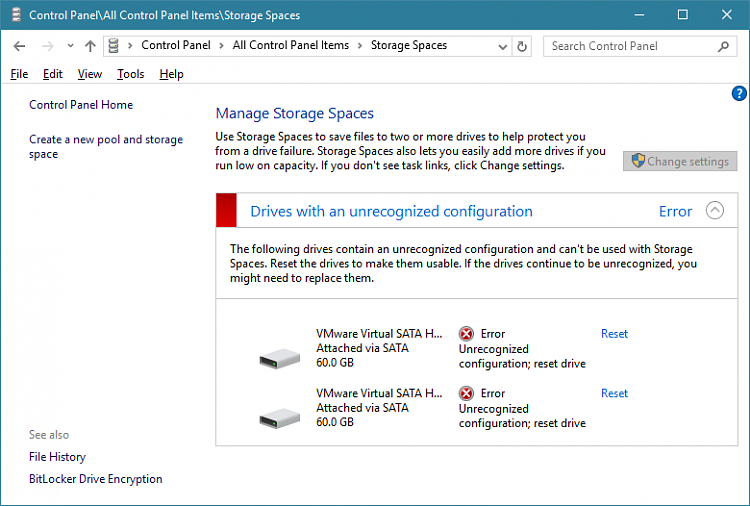
Task: Click the first drive's red error icon
Action: [x=466, y=333]
